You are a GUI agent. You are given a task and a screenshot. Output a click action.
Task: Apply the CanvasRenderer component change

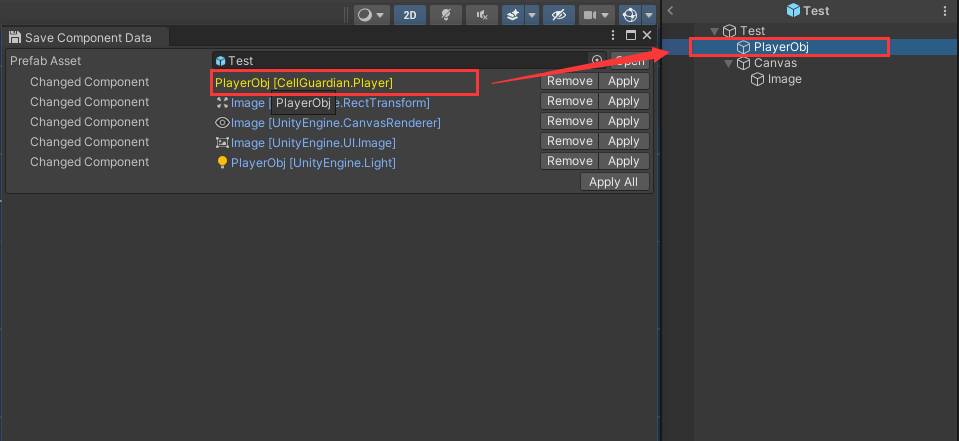coord(623,121)
